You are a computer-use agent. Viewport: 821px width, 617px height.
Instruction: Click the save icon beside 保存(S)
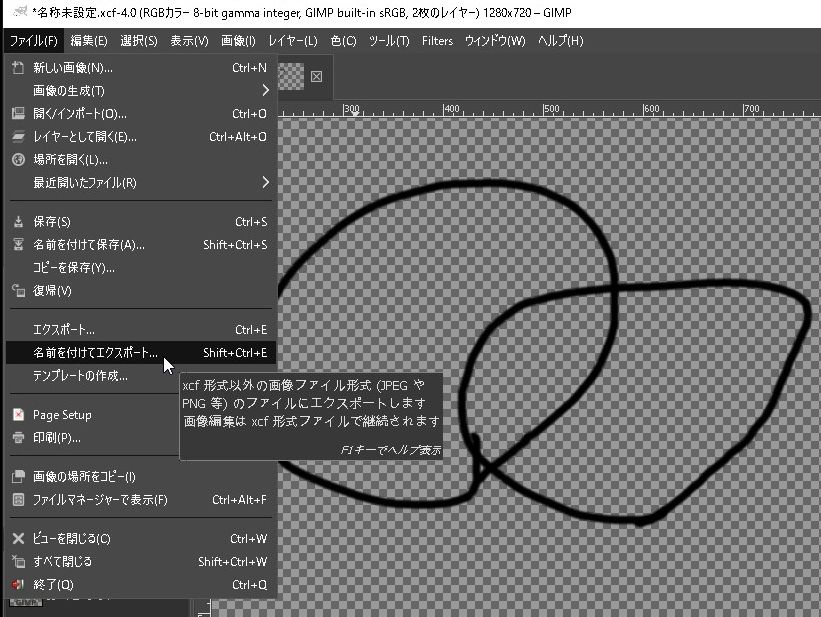coord(17,222)
